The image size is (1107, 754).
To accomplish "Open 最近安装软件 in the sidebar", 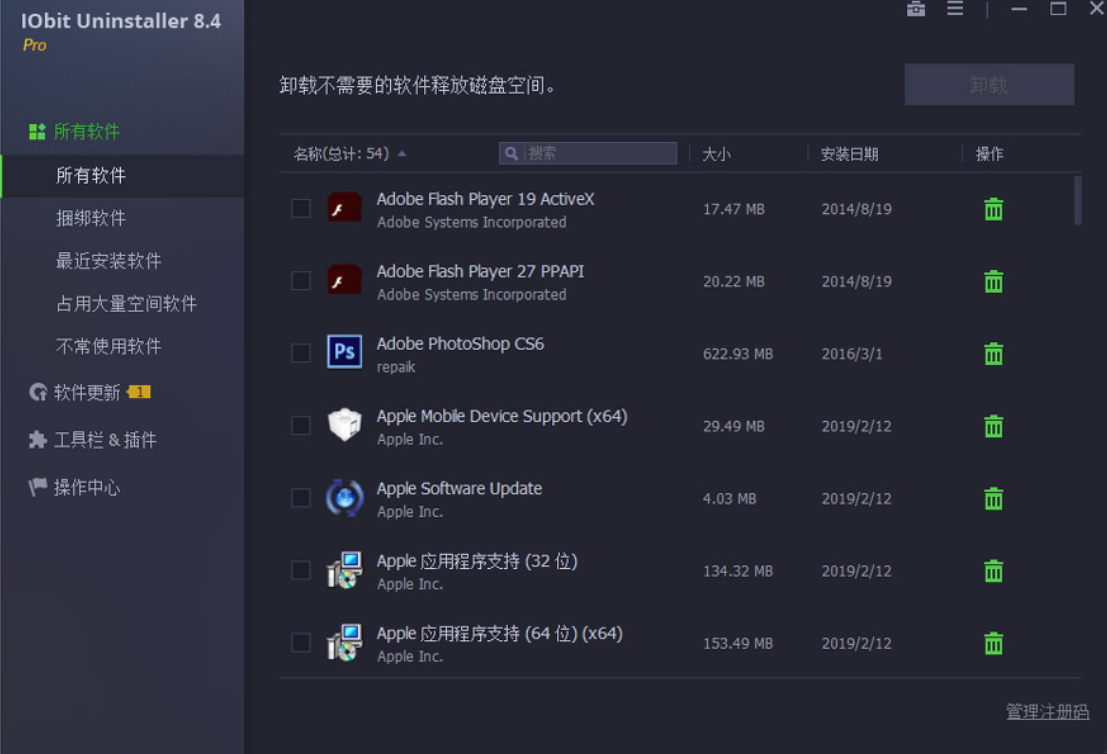I will [x=109, y=261].
